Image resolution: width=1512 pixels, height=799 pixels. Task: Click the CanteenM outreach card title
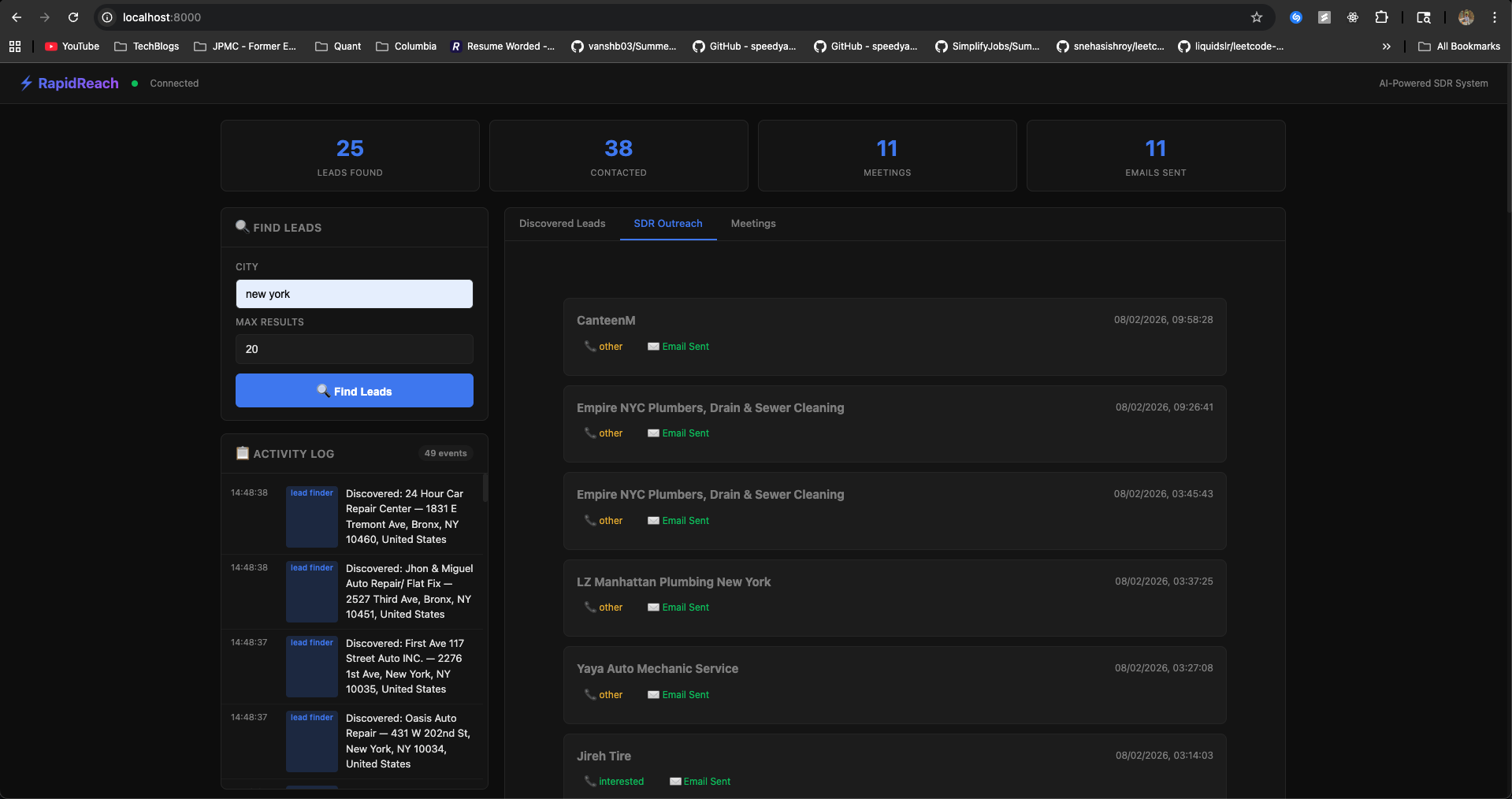(606, 321)
